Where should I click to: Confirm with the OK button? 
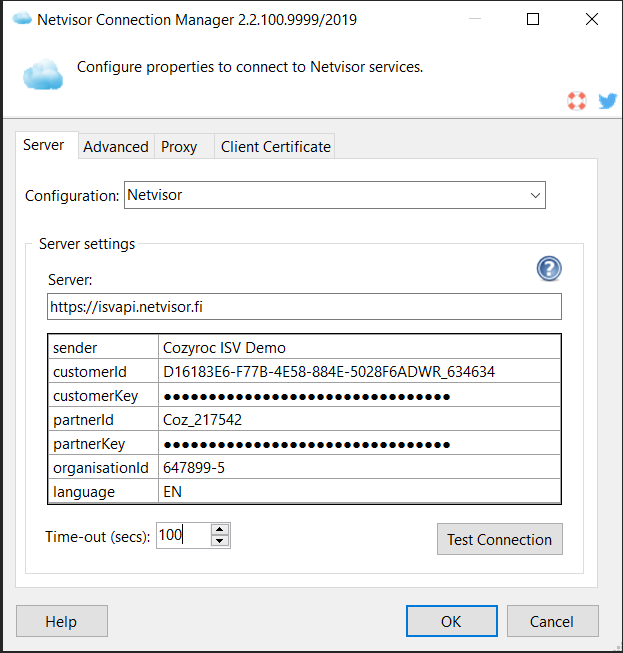coord(451,621)
